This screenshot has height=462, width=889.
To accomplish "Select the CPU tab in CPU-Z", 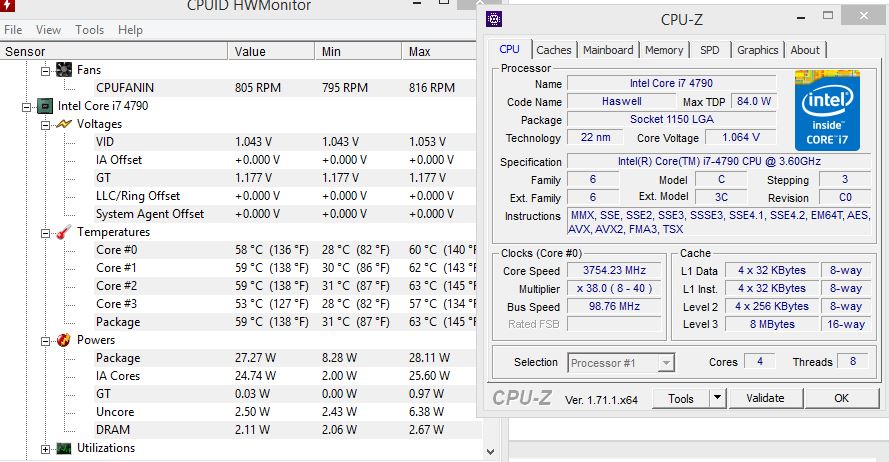I will pos(509,49).
